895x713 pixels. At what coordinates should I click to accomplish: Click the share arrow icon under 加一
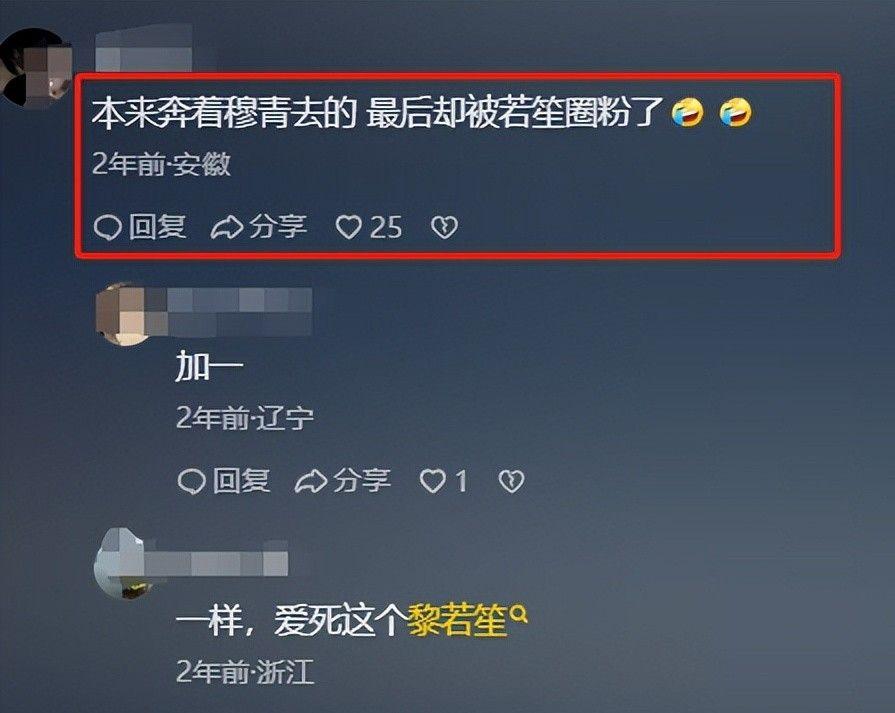[x=311, y=481]
